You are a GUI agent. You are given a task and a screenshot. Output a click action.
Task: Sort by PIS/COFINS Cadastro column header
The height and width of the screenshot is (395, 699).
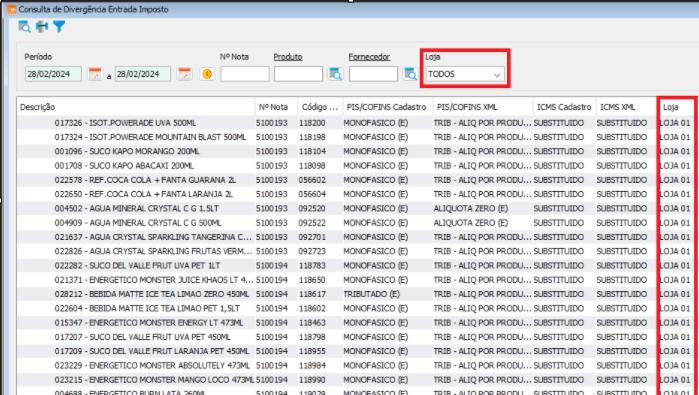pyautogui.click(x=387, y=107)
